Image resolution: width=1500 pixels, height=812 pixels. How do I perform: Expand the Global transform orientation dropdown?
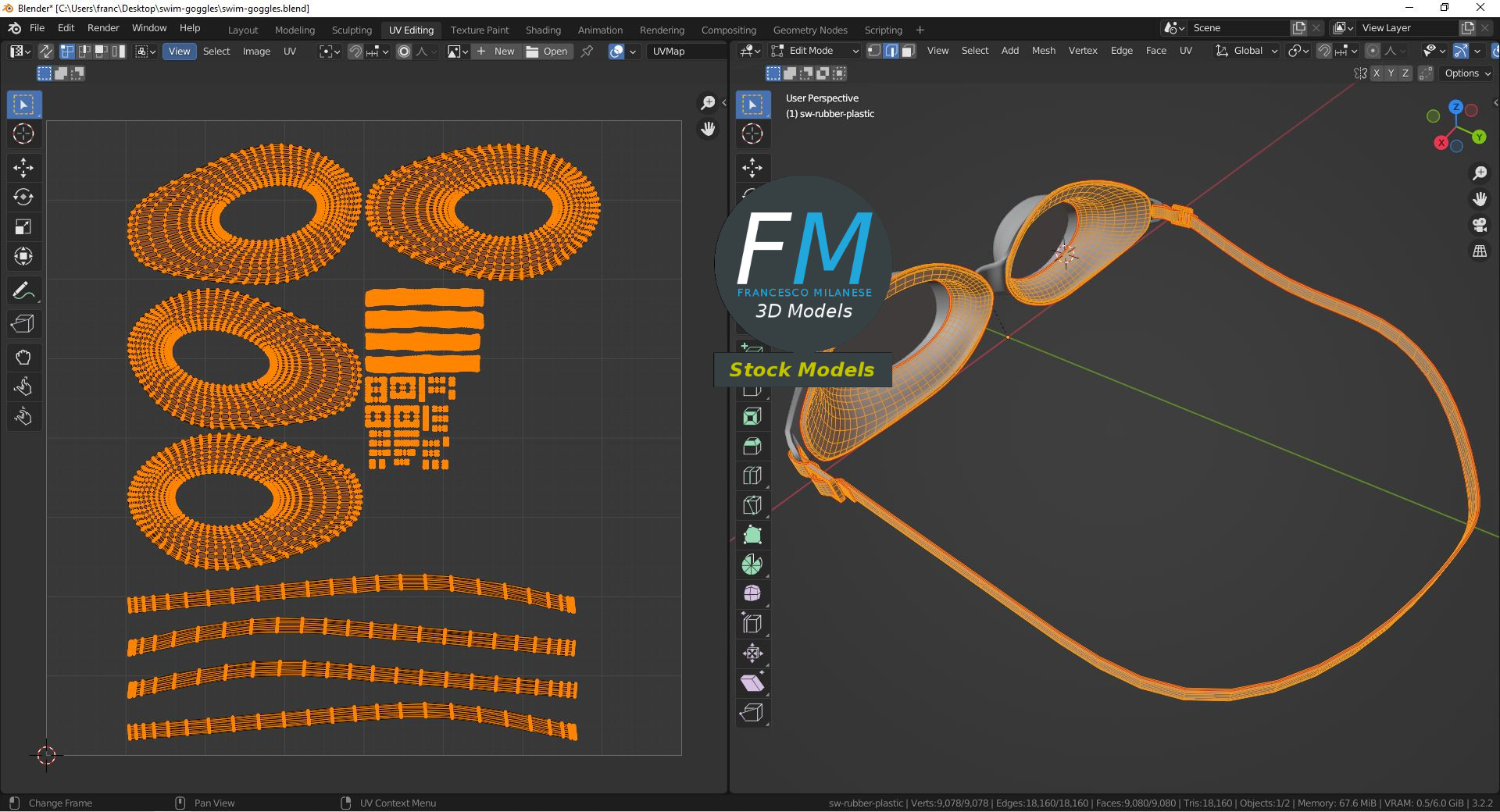pos(1247,51)
